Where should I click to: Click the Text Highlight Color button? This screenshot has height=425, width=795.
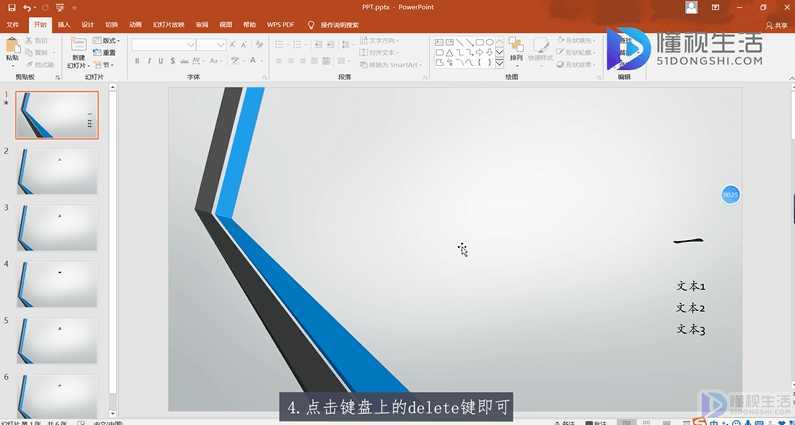point(236,61)
